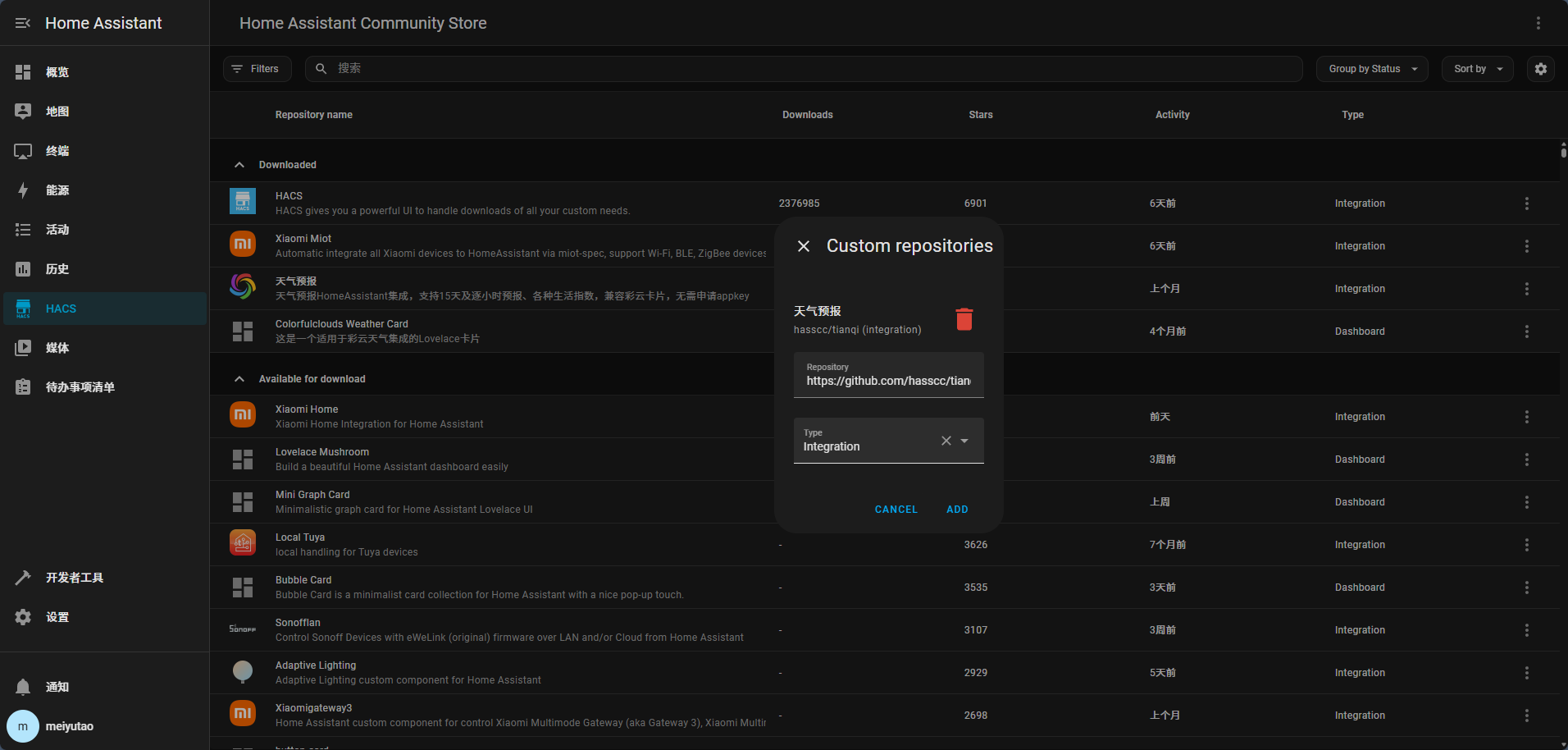This screenshot has width=1568, height=750.
Task: Click CANCEL in the dialog
Action: point(896,510)
